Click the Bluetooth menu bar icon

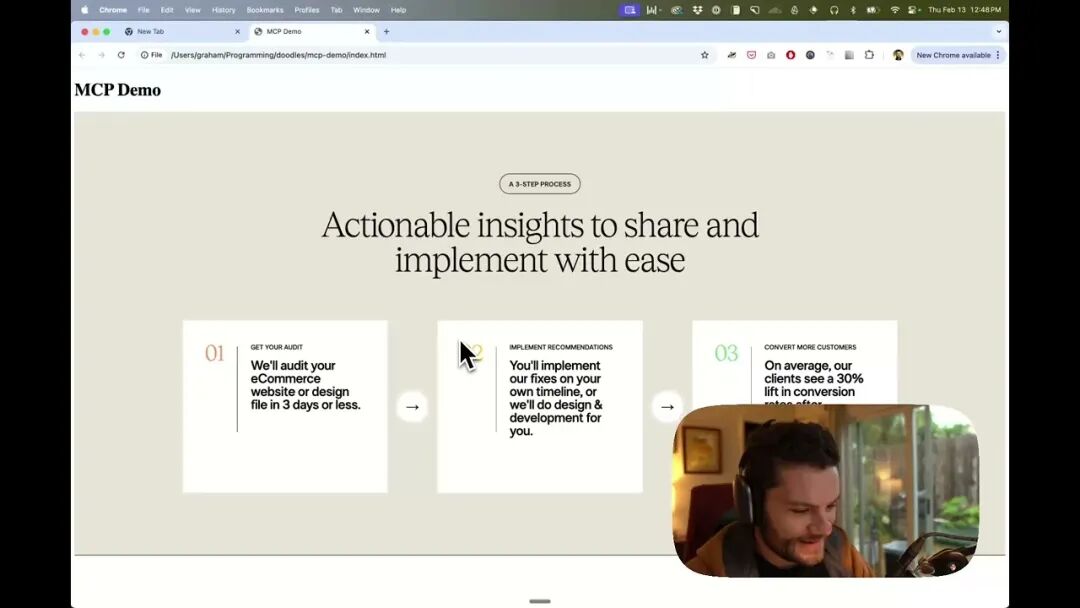pyautogui.click(x=853, y=10)
